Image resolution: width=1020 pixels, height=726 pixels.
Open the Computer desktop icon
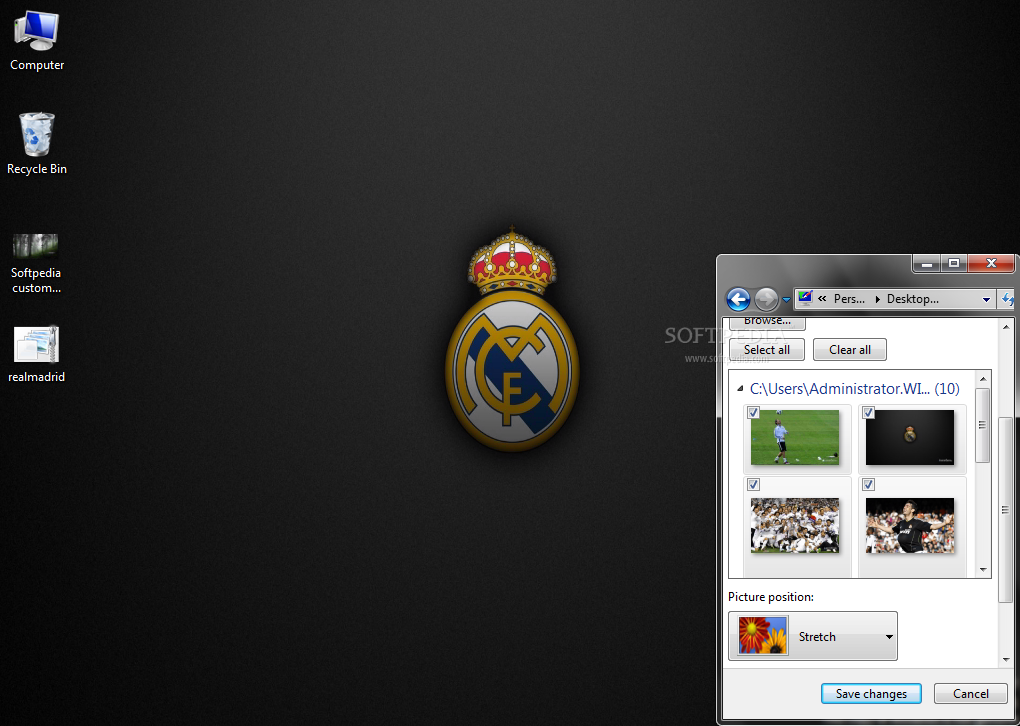point(36,40)
